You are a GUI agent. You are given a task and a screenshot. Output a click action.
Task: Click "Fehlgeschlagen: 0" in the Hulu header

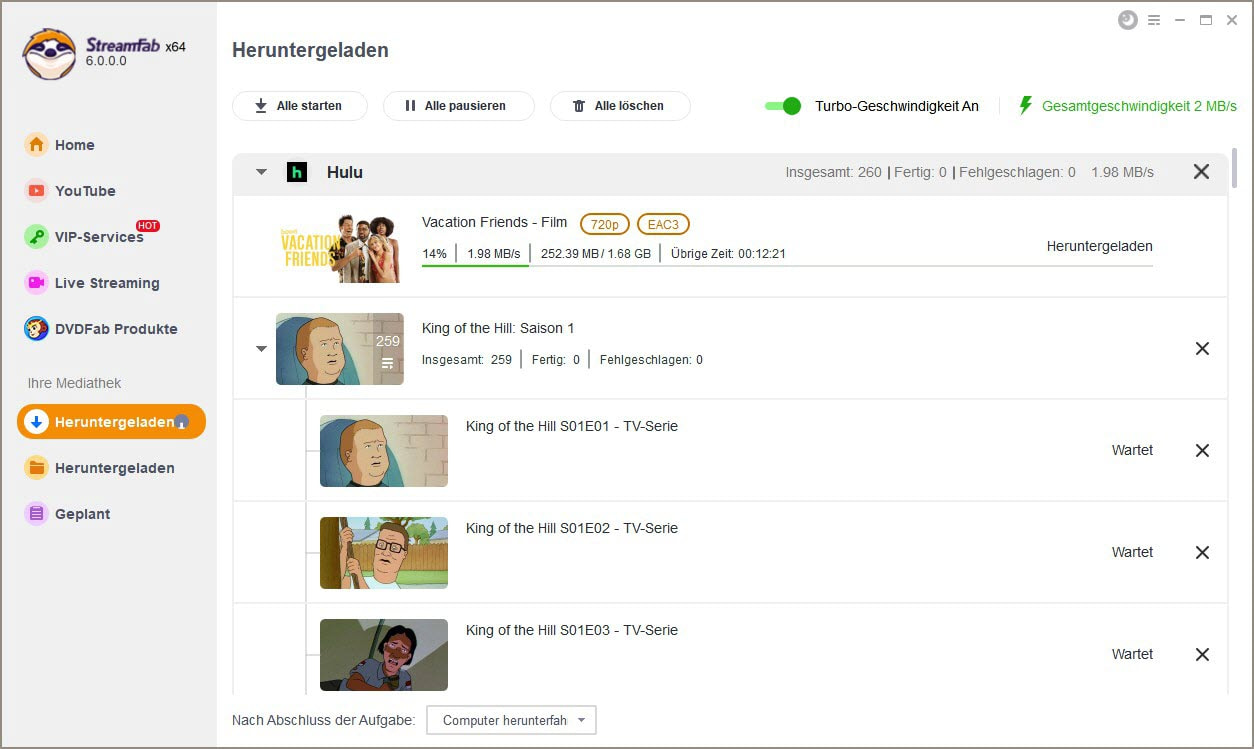[1017, 172]
